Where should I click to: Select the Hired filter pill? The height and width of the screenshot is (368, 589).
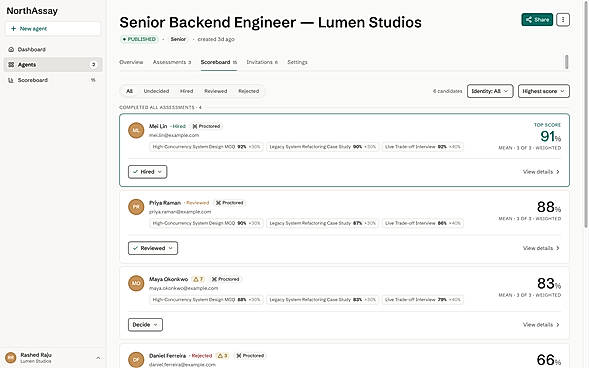(x=186, y=91)
